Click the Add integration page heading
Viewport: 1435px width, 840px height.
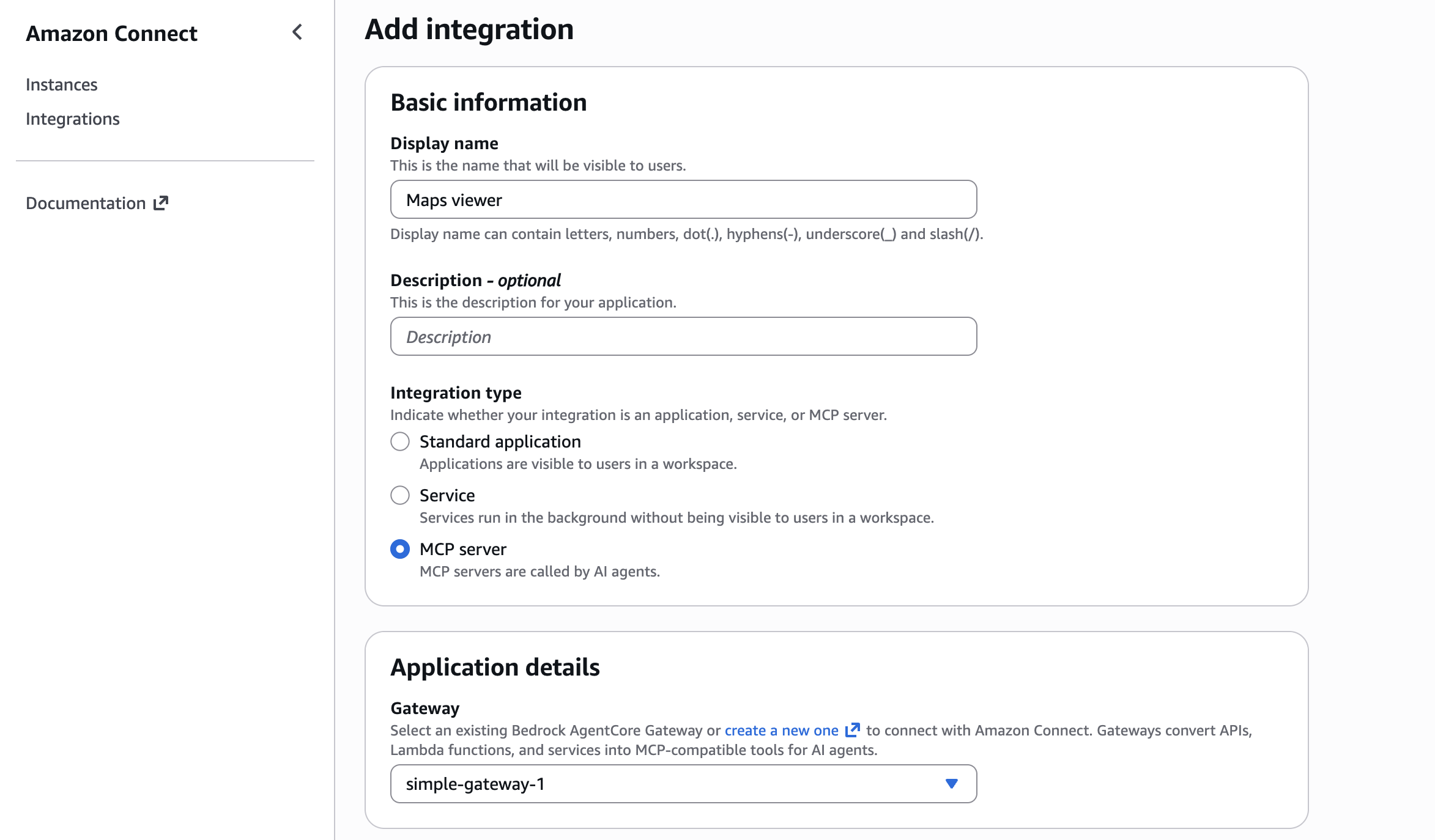tap(469, 29)
